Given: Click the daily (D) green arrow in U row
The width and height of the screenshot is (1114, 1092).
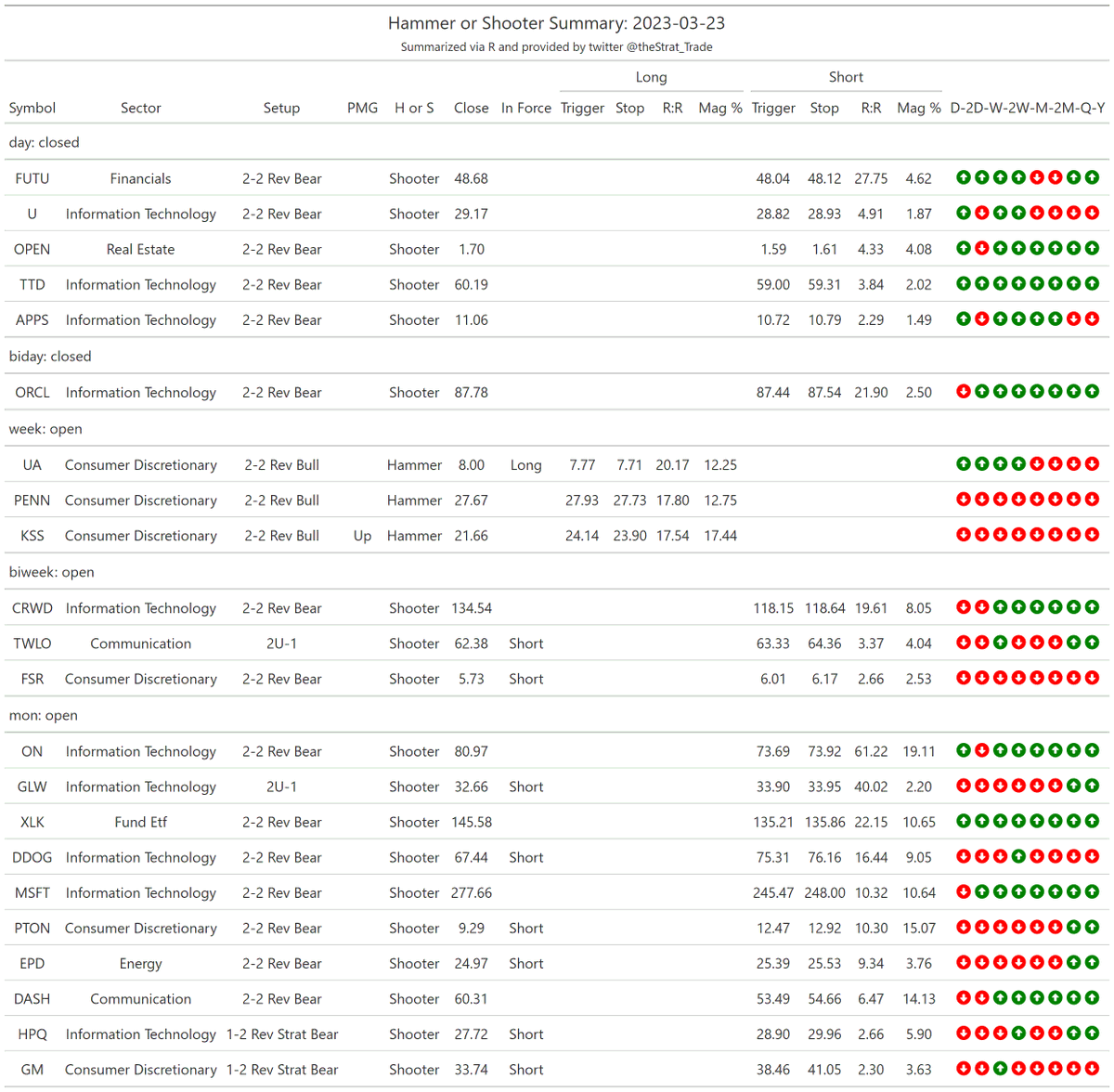Looking at the screenshot, I should [964, 213].
